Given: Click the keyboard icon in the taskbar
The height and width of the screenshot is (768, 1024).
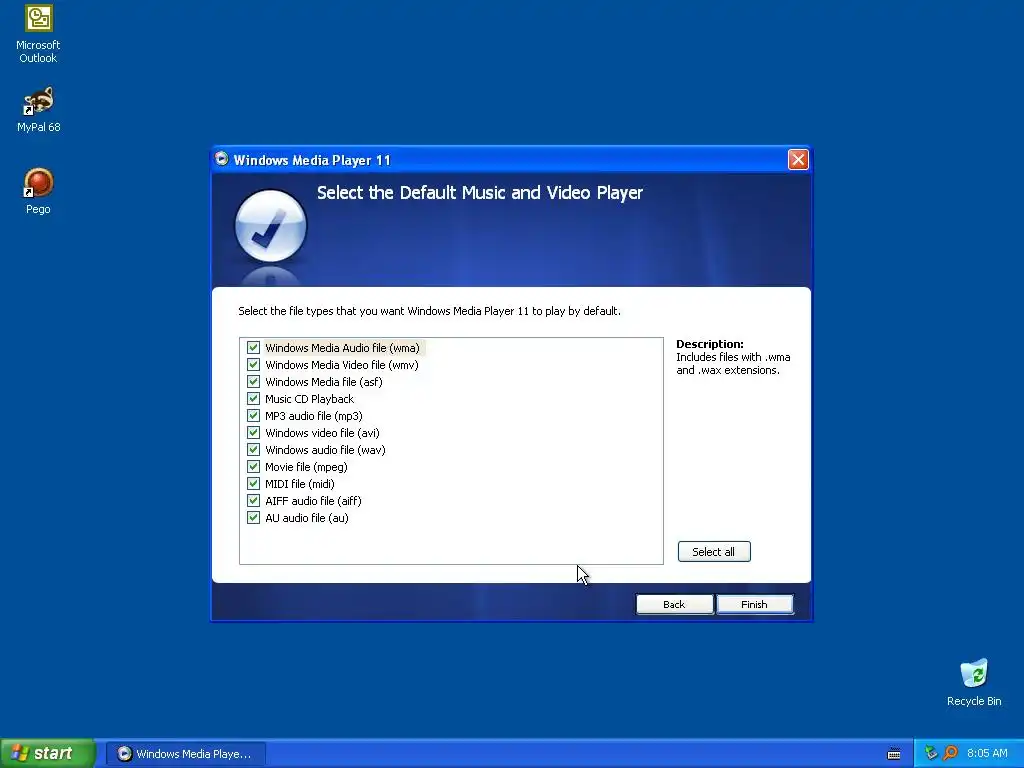Looking at the screenshot, I should tap(894, 754).
